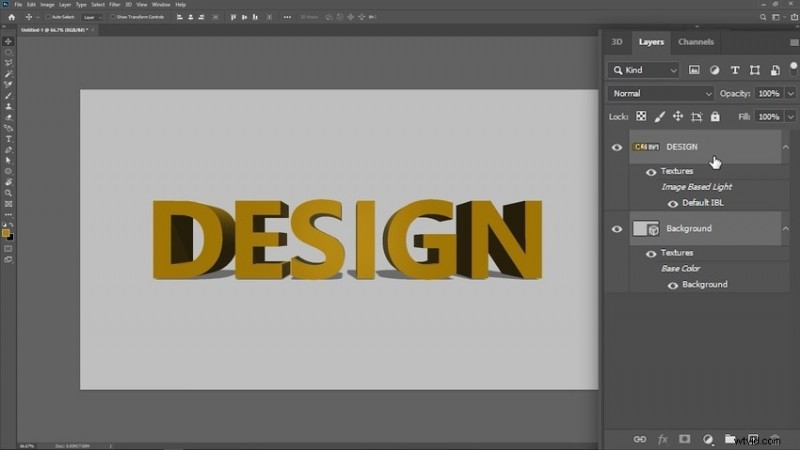This screenshot has width=800, height=450.
Task: Click the foreground color swatch
Action: pos(6,233)
